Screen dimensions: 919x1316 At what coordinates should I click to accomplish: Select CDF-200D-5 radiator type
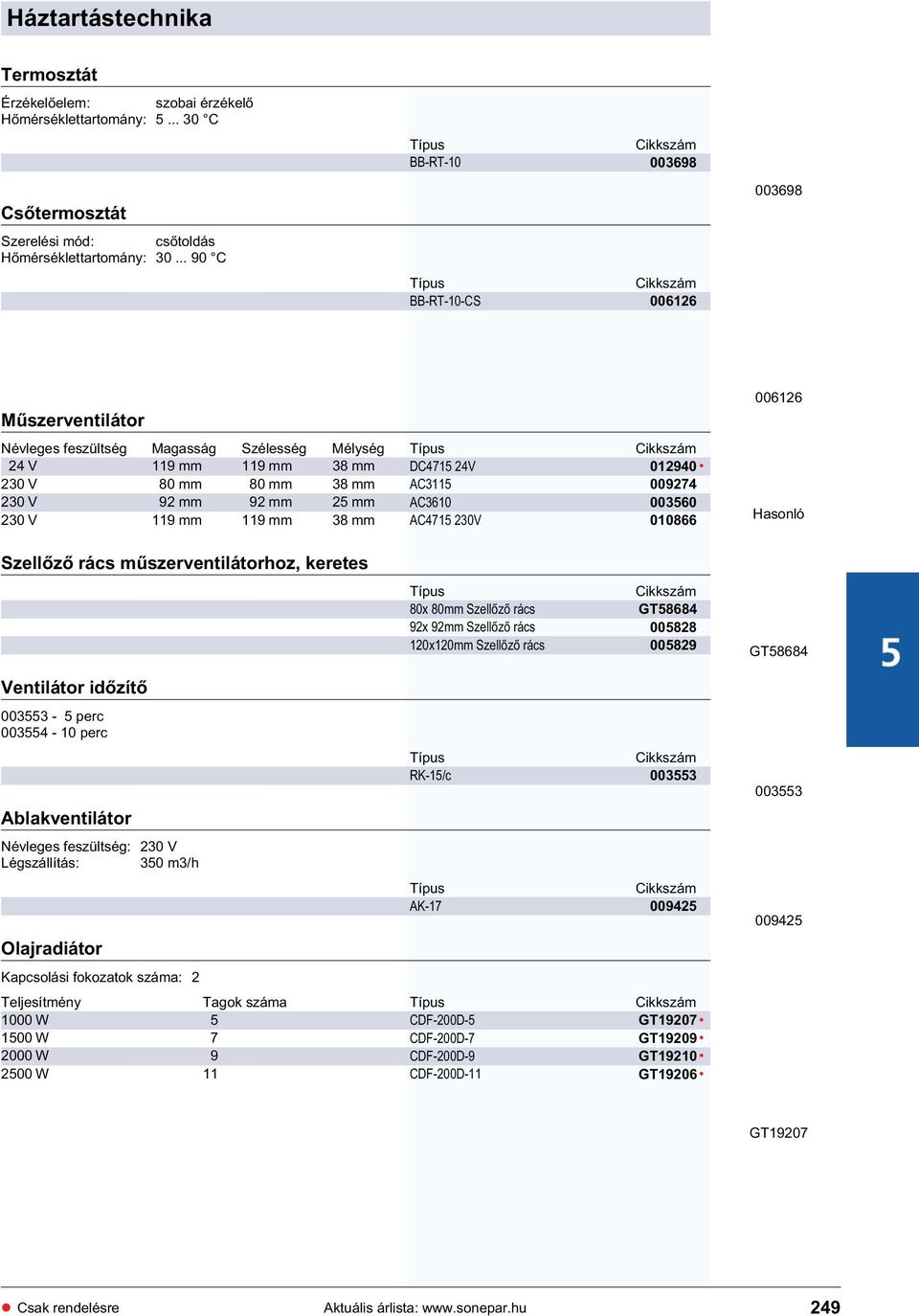tap(441, 1020)
